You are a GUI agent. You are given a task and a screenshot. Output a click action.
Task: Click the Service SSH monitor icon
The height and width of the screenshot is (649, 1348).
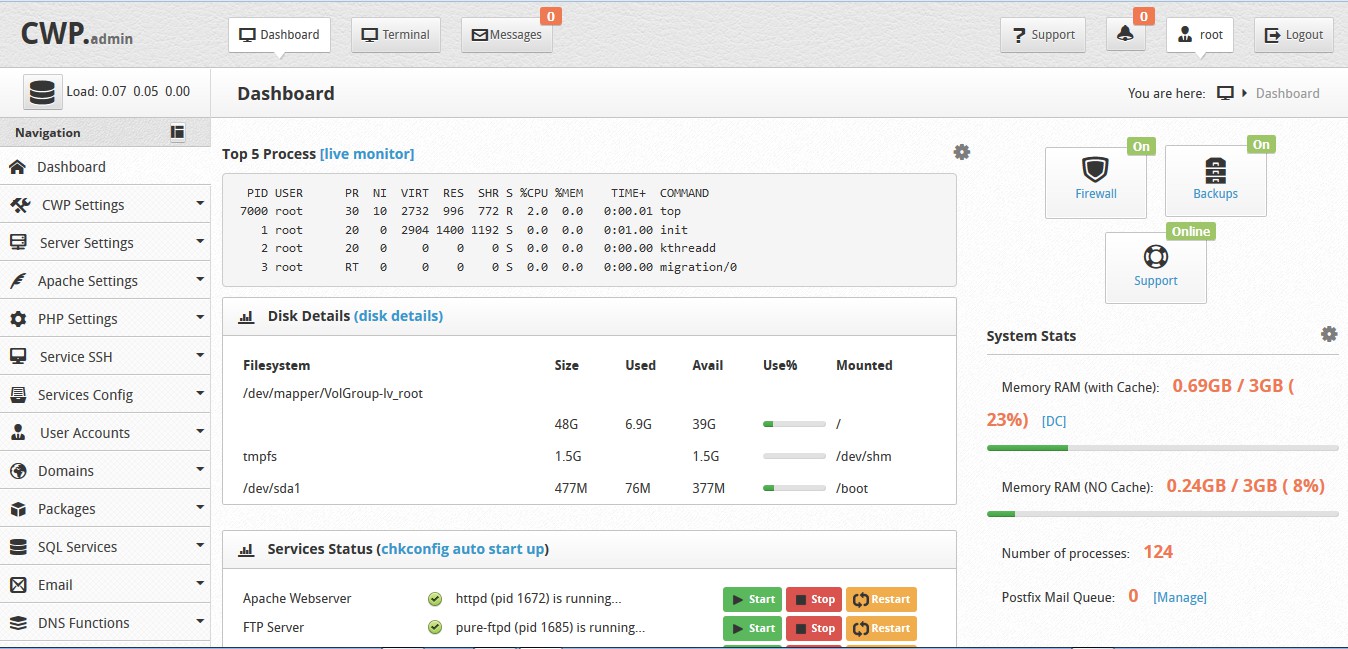(x=19, y=357)
